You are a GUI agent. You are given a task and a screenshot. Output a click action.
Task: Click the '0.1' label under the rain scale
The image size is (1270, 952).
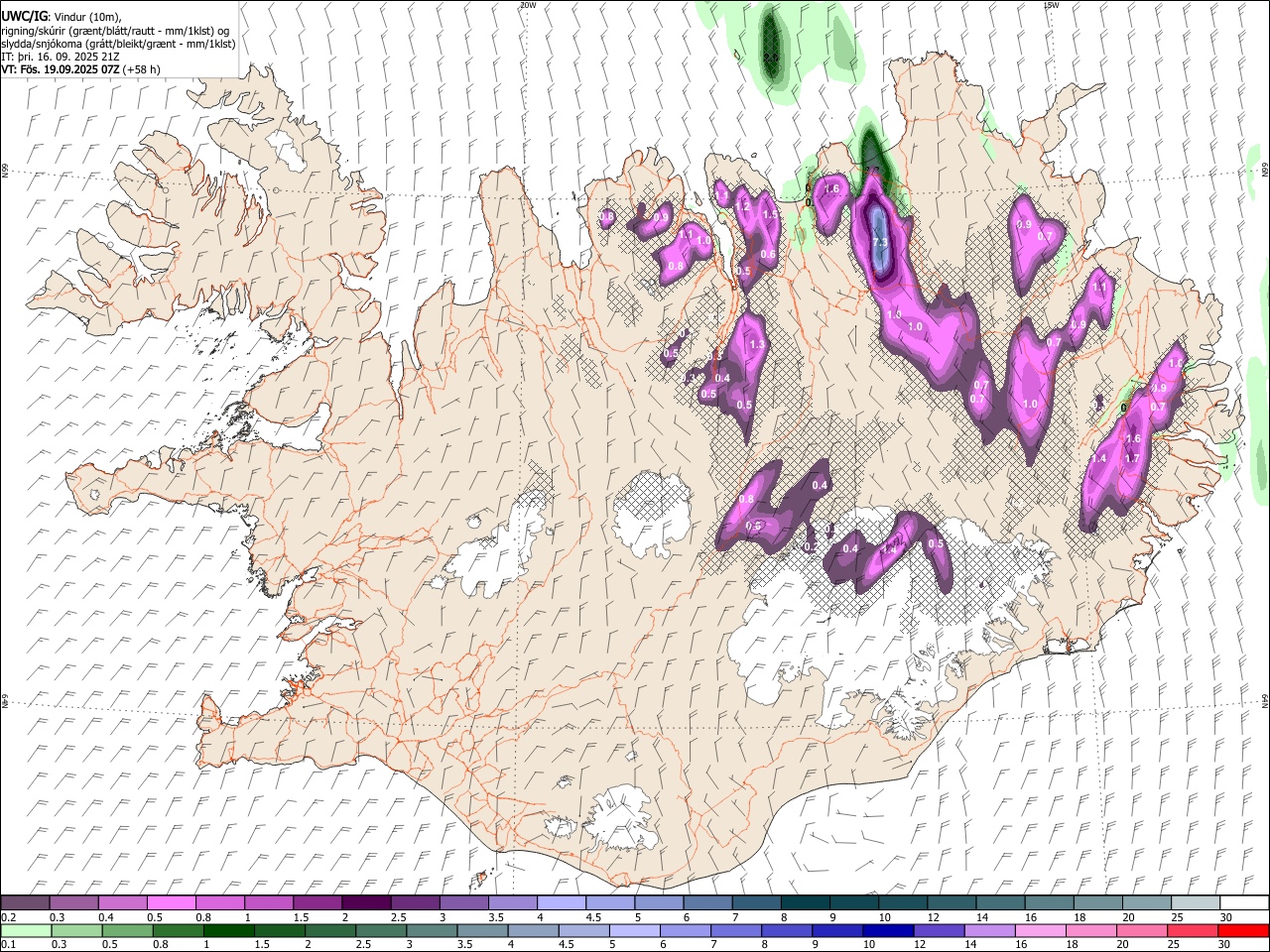(x=7, y=944)
